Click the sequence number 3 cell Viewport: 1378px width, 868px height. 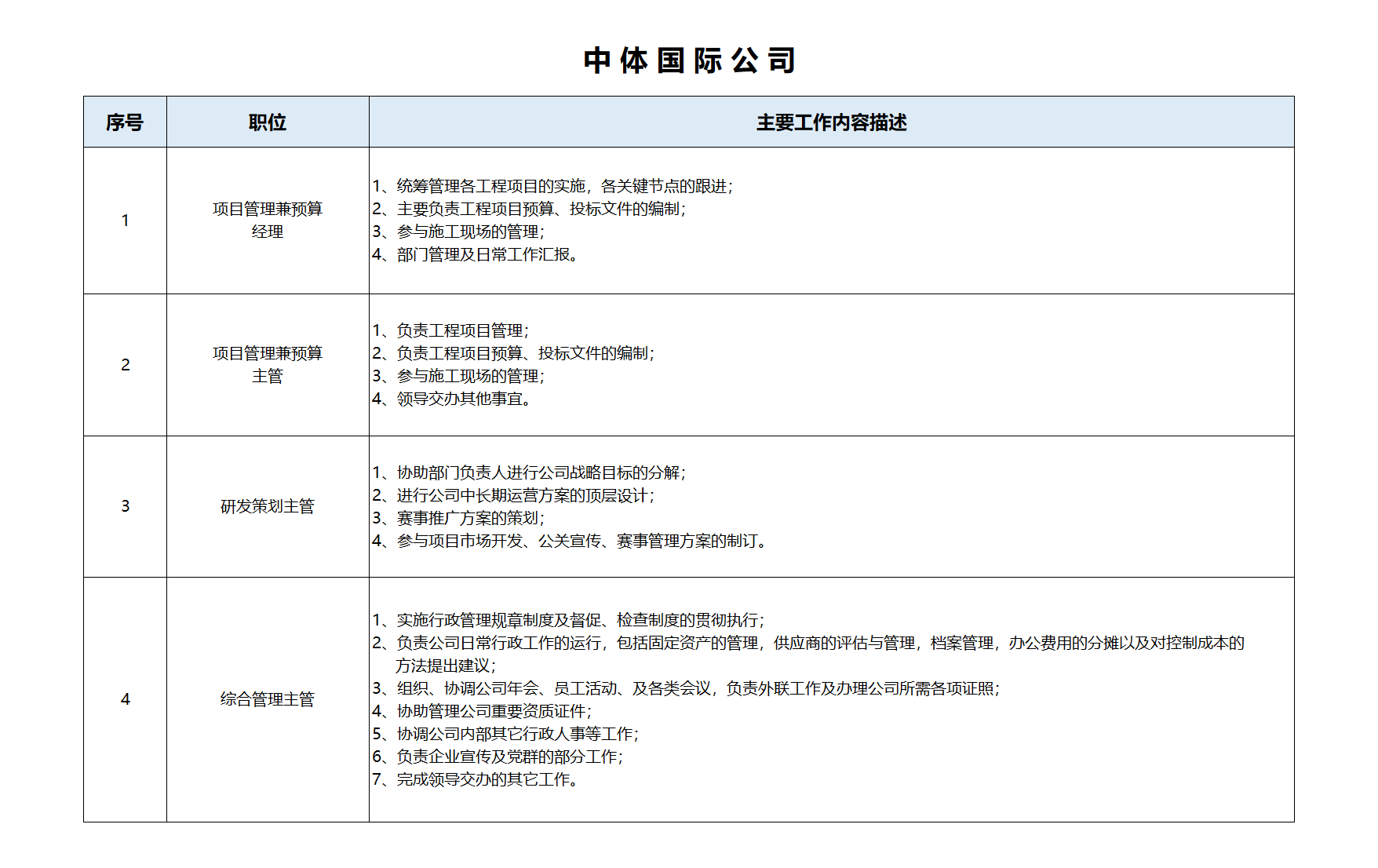click(x=125, y=506)
